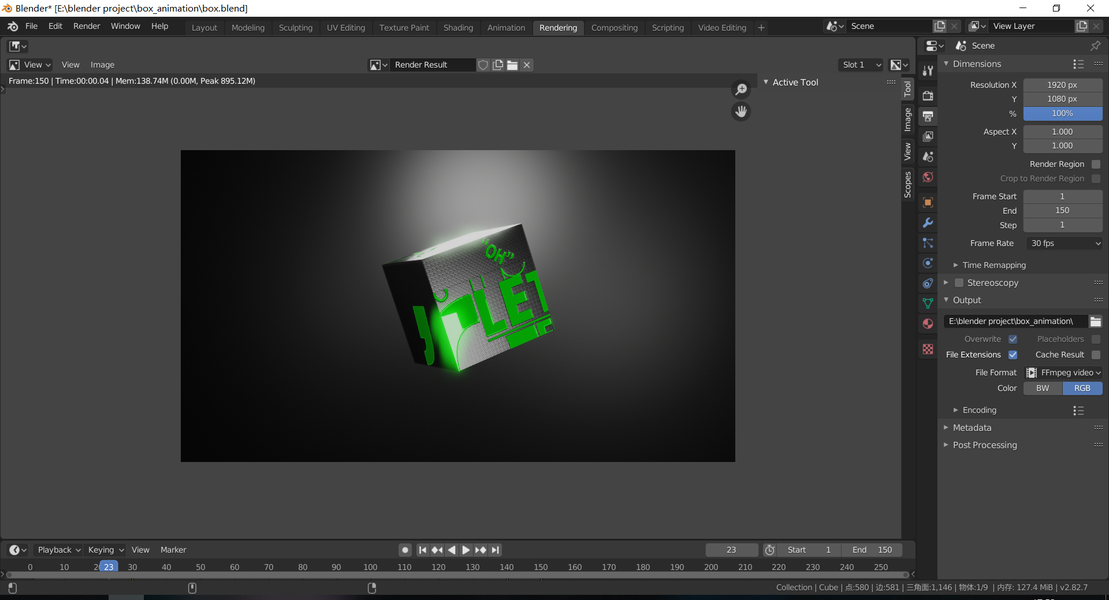This screenshot has width=1109, height=600.
Task: Open the Render properties tab
Action: click(928, 96)
